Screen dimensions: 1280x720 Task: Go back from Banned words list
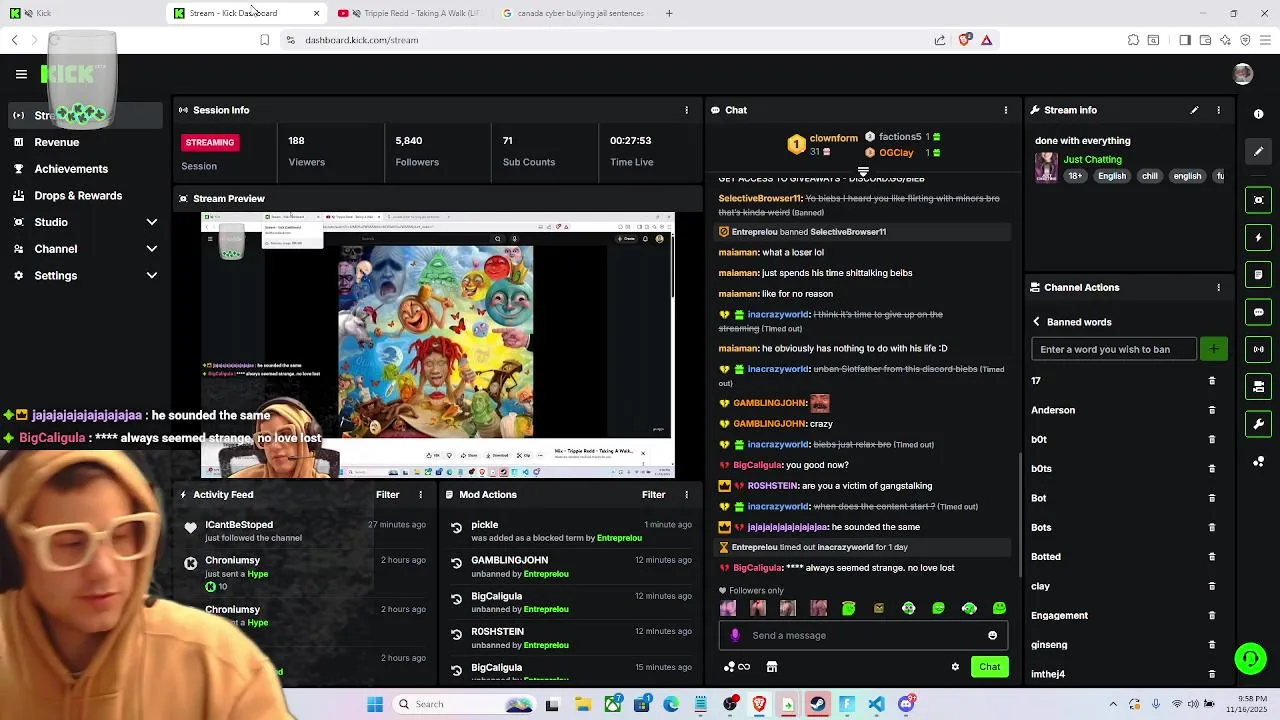click(1037, 322)
